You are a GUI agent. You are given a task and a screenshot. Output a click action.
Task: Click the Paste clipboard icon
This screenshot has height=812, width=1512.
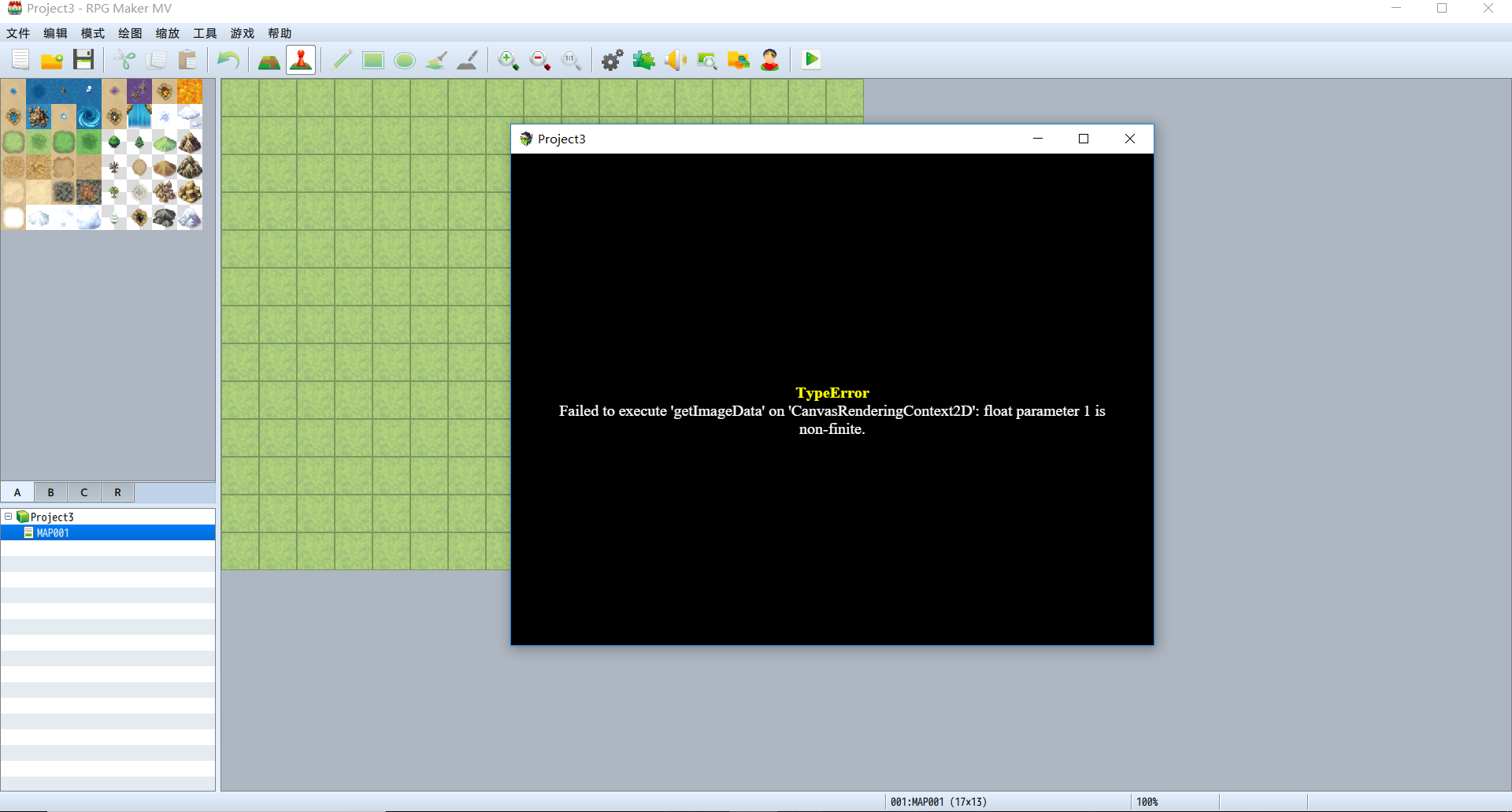[187, 60]
